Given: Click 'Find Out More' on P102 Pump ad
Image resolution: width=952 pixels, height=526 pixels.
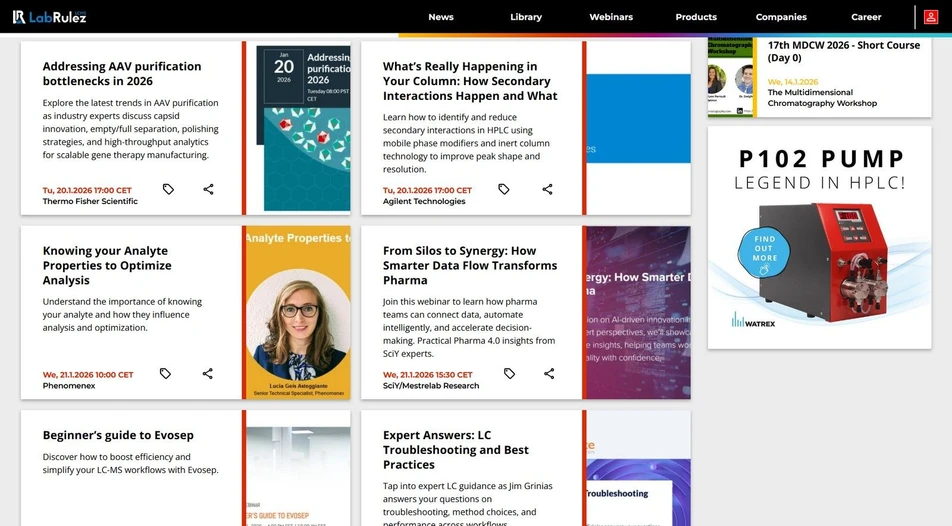Looking at the screenshot, I should [x=765, y=249].
